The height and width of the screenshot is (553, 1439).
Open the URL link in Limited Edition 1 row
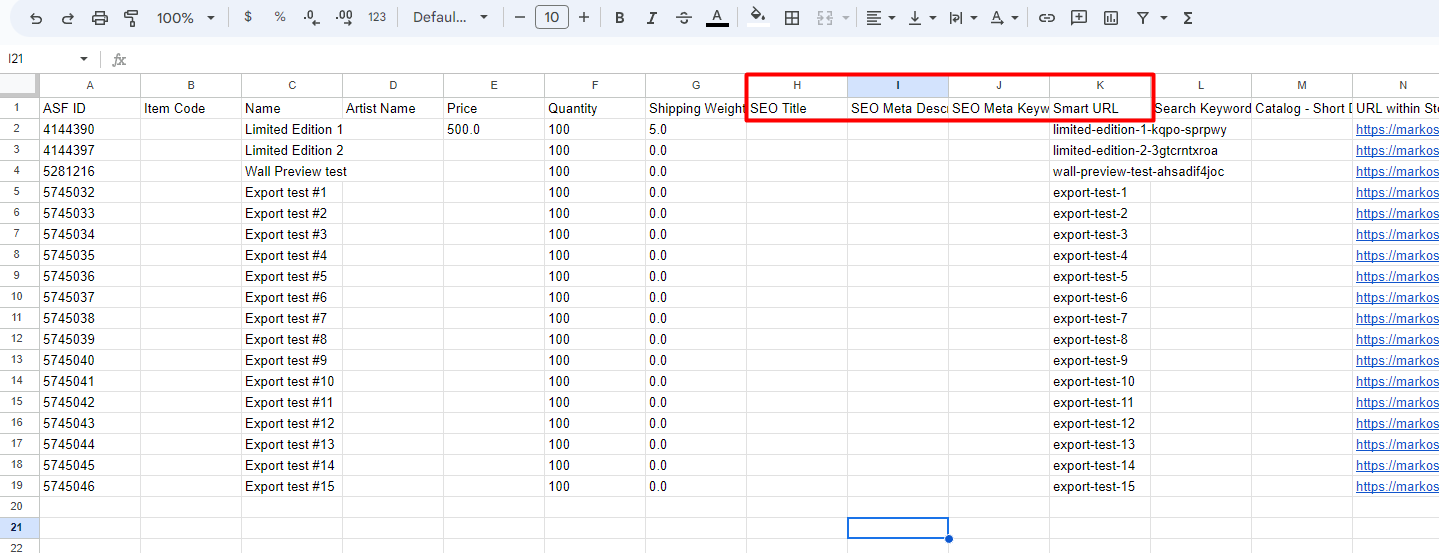(1396, 129)
